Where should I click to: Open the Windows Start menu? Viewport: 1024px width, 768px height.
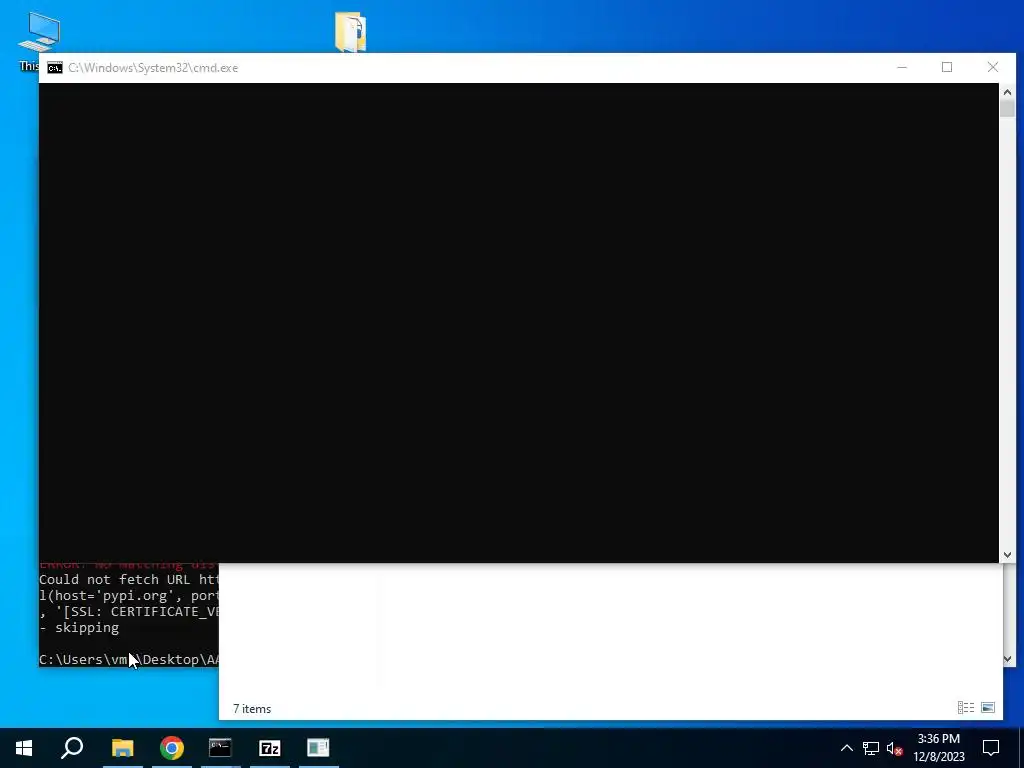[24, 748]
